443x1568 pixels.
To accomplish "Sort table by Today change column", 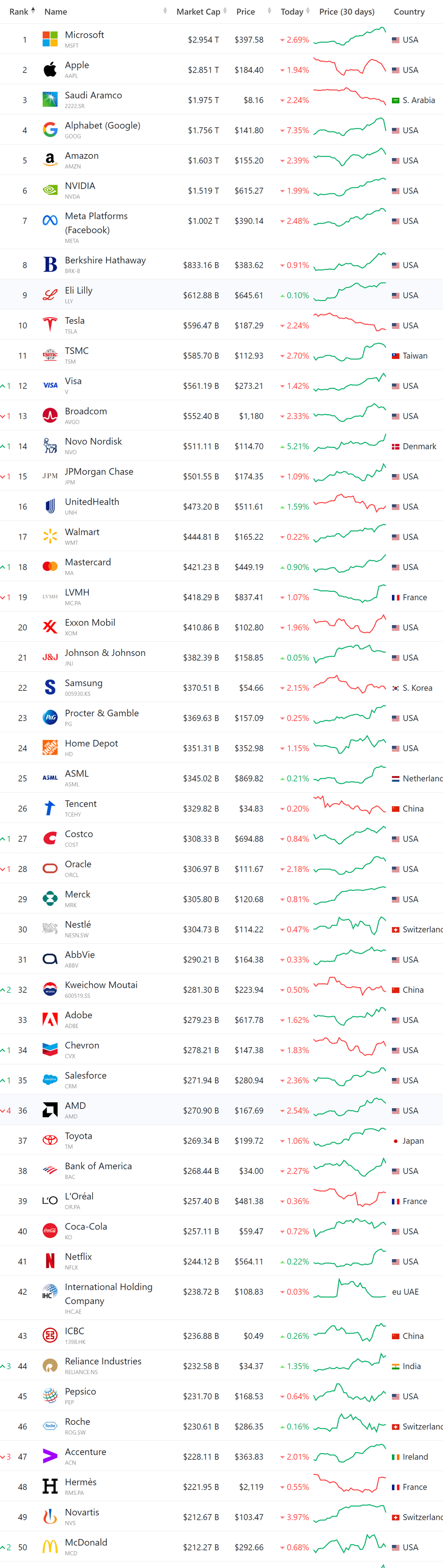I will tap(295, 12).
